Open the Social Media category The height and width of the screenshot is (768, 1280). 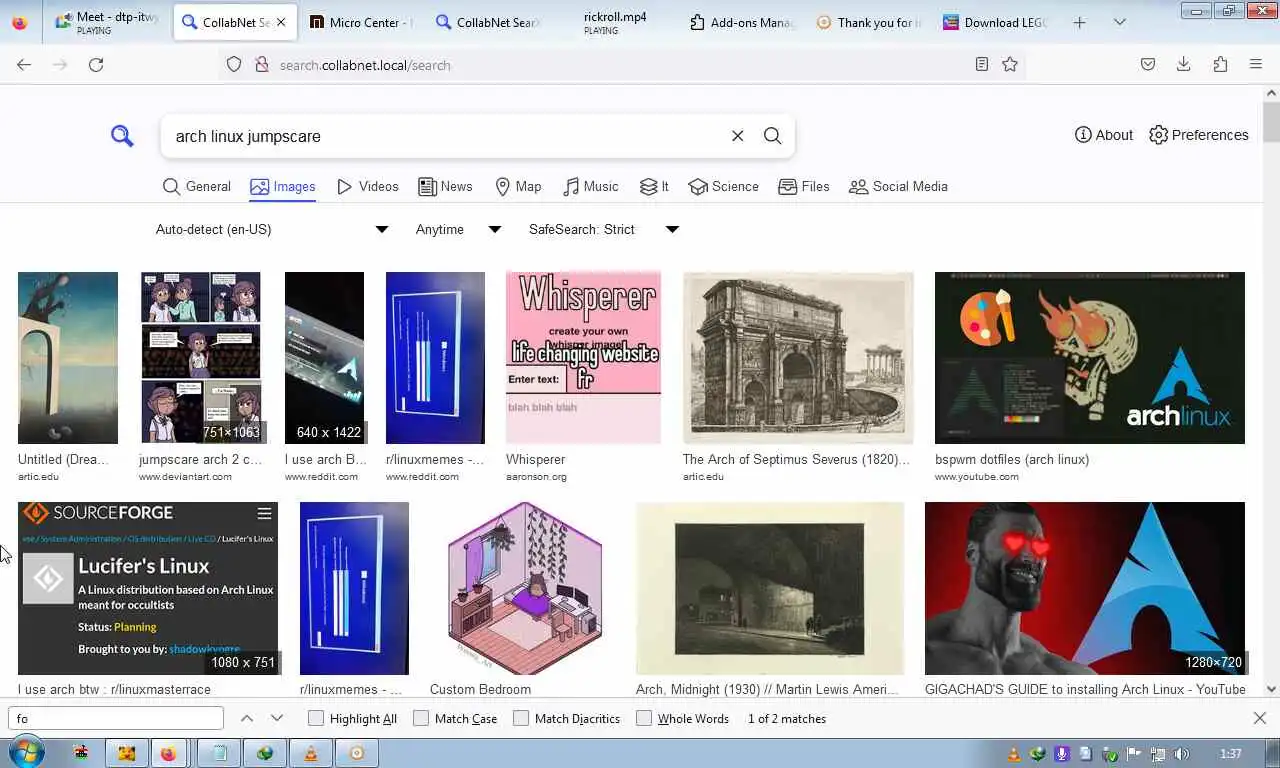click(x=898, y=187)
